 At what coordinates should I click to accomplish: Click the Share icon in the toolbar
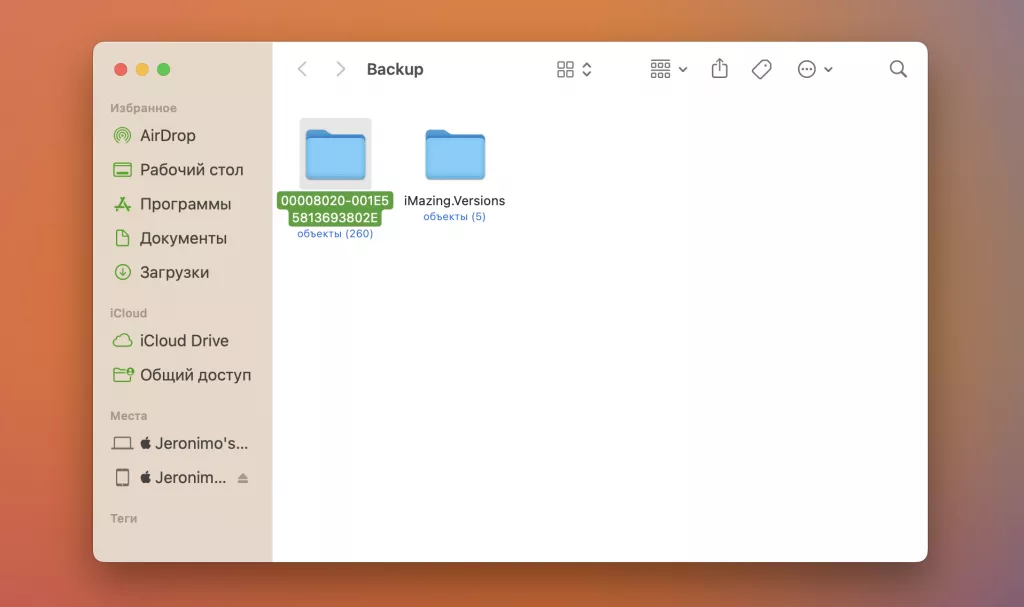tap(719, 68)
